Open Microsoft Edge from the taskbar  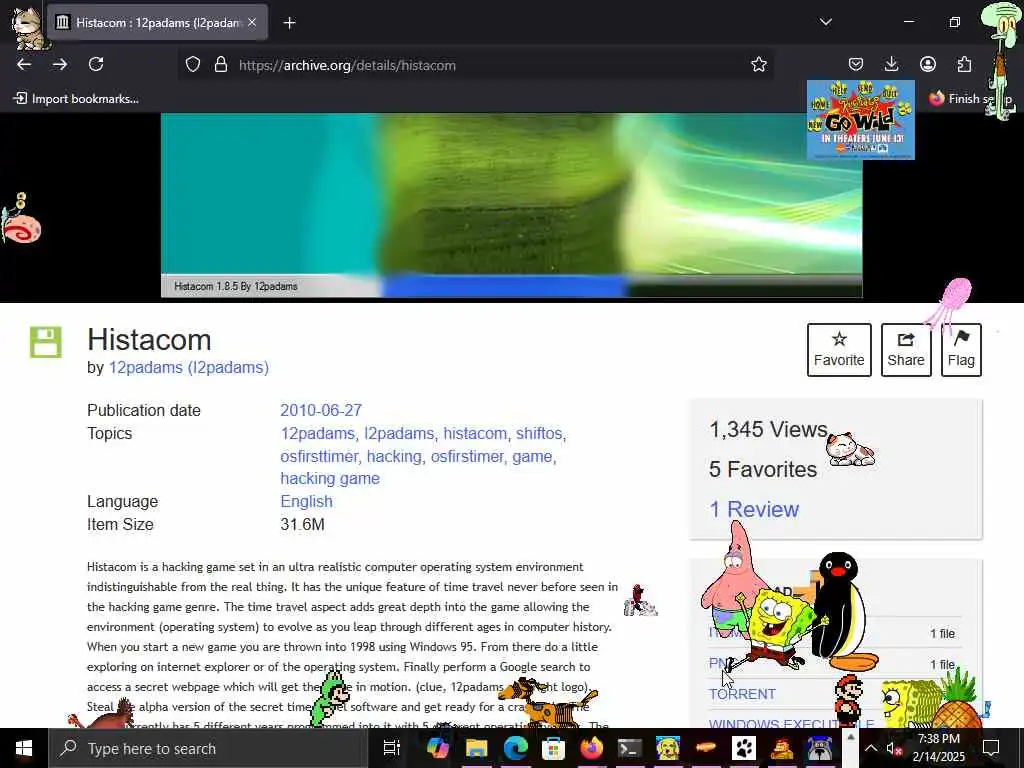coord(515,748)
